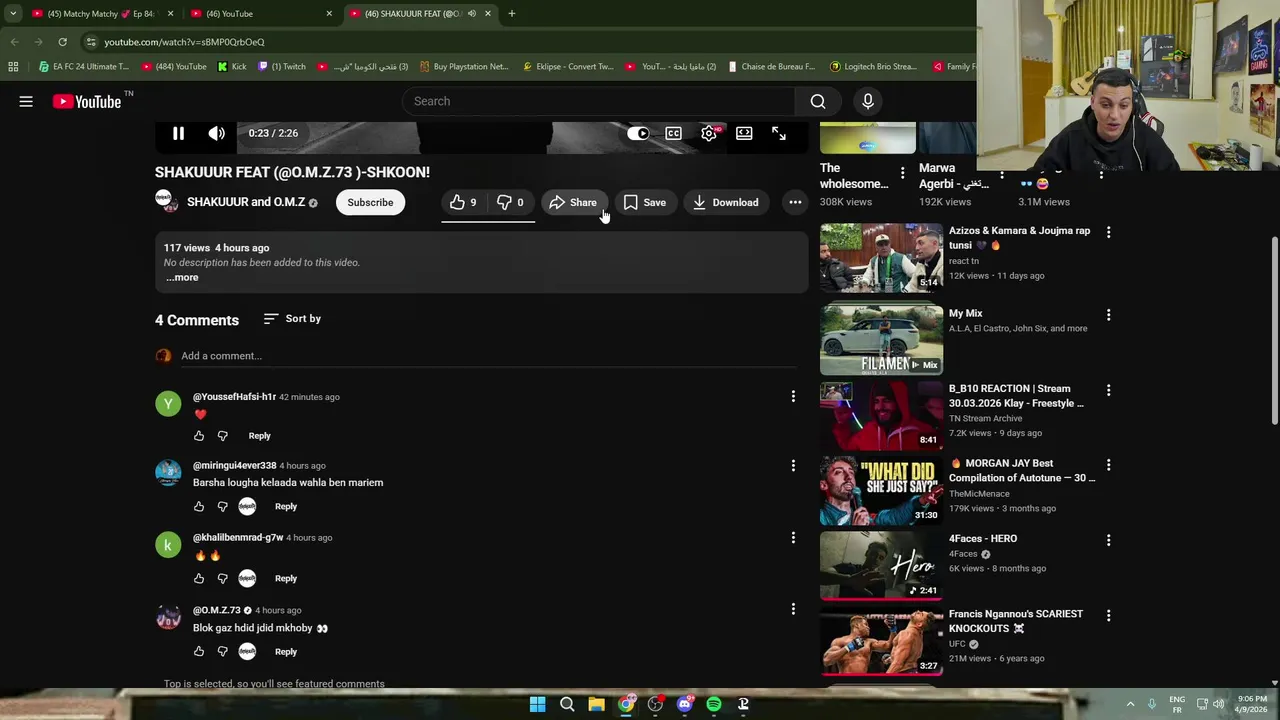
Task: Open options menu for @miringui4ever338 comment
Action: click(793, 466)
